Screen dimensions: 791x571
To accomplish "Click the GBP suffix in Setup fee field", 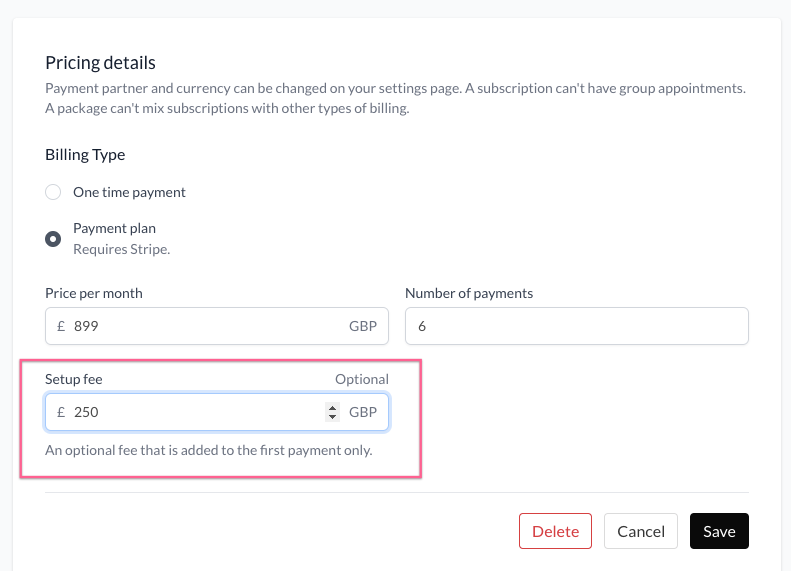I will click(x=362, y=412).
